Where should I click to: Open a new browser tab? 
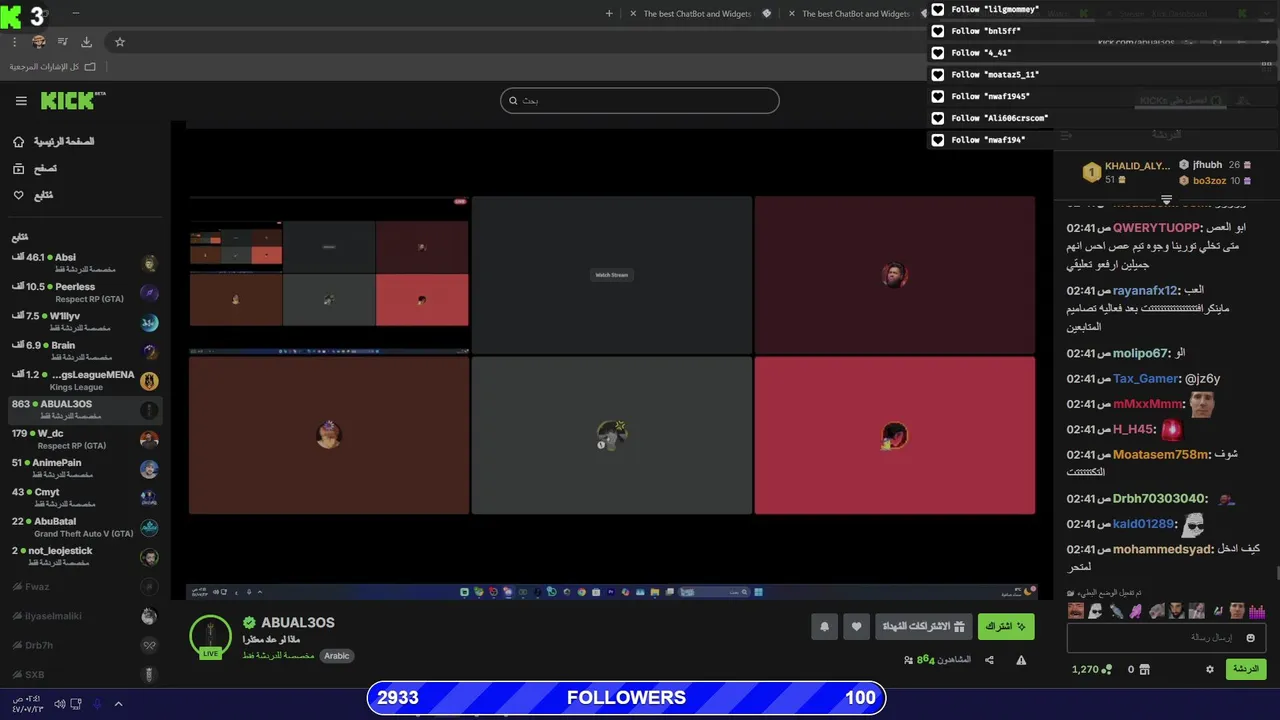[x=609, y=14]
